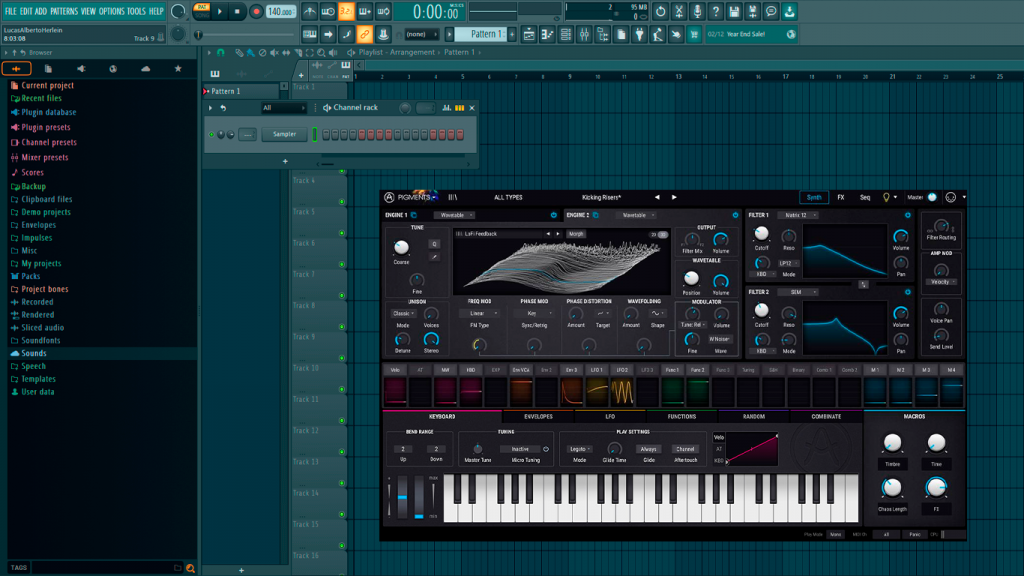Toggle the PAT/SONG mode switch

(202, 12)
